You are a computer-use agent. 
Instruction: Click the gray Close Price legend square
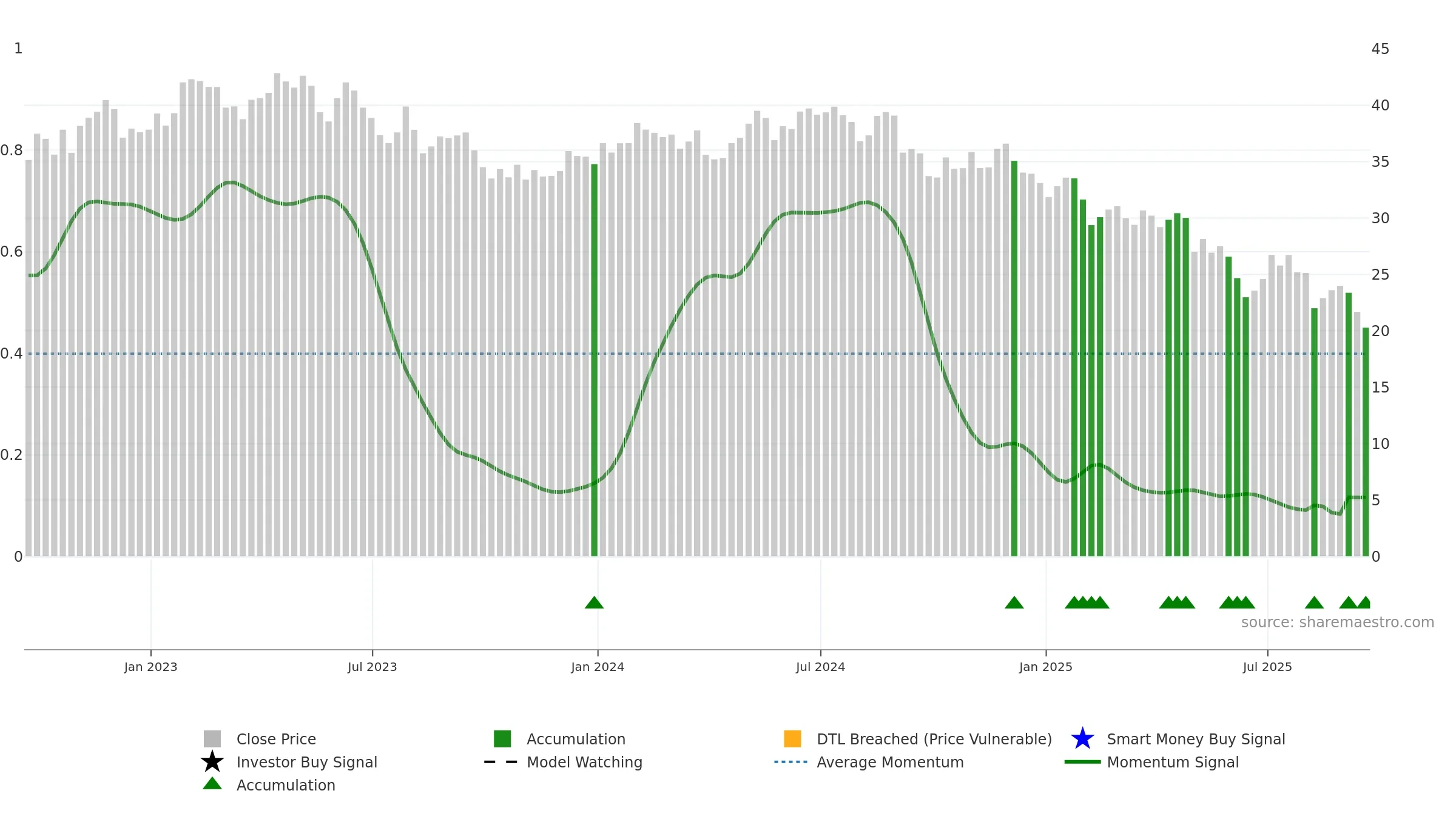(212, 738)
